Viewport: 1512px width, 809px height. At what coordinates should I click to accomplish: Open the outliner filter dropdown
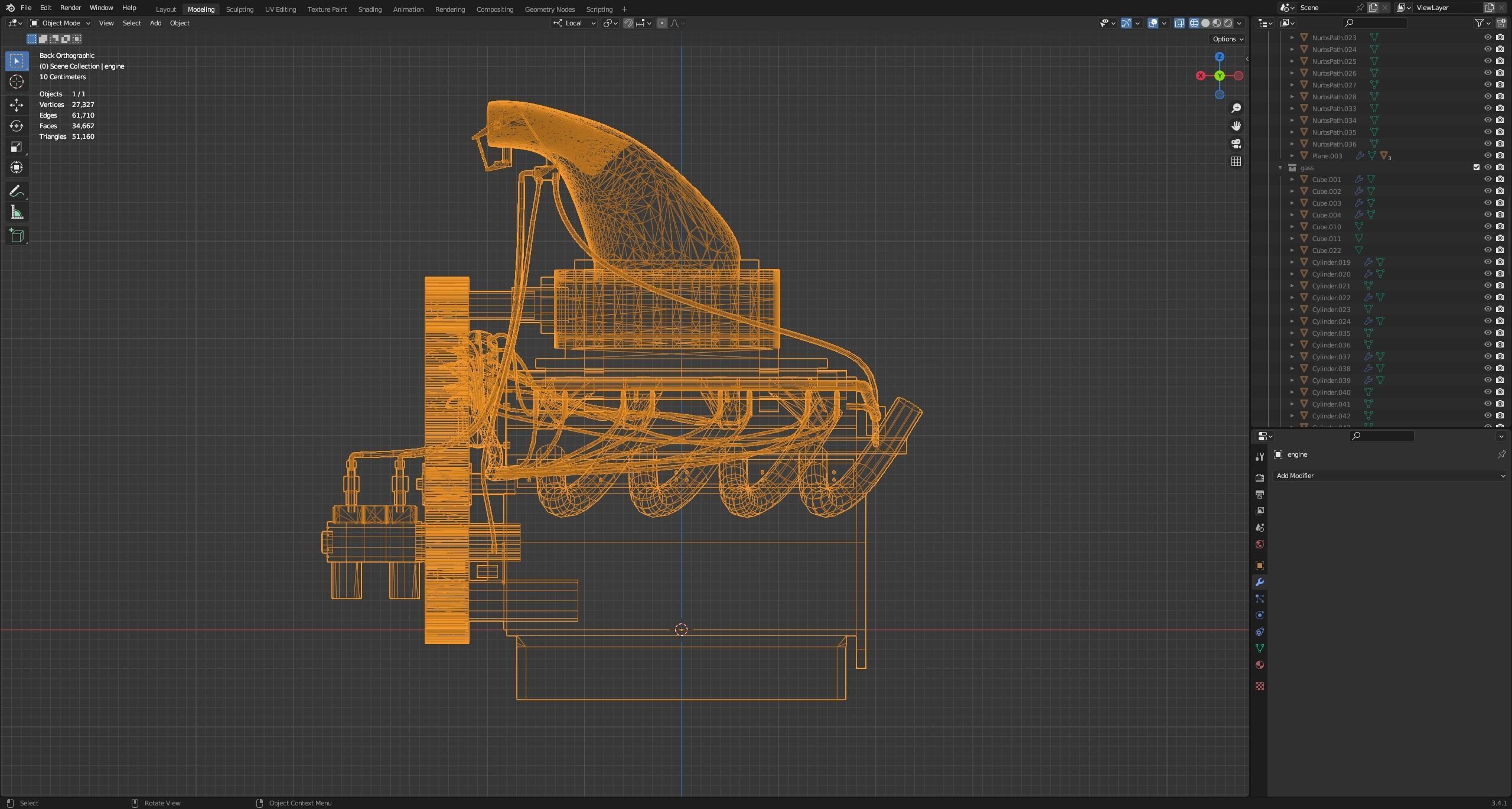[x=1482, y=23]
